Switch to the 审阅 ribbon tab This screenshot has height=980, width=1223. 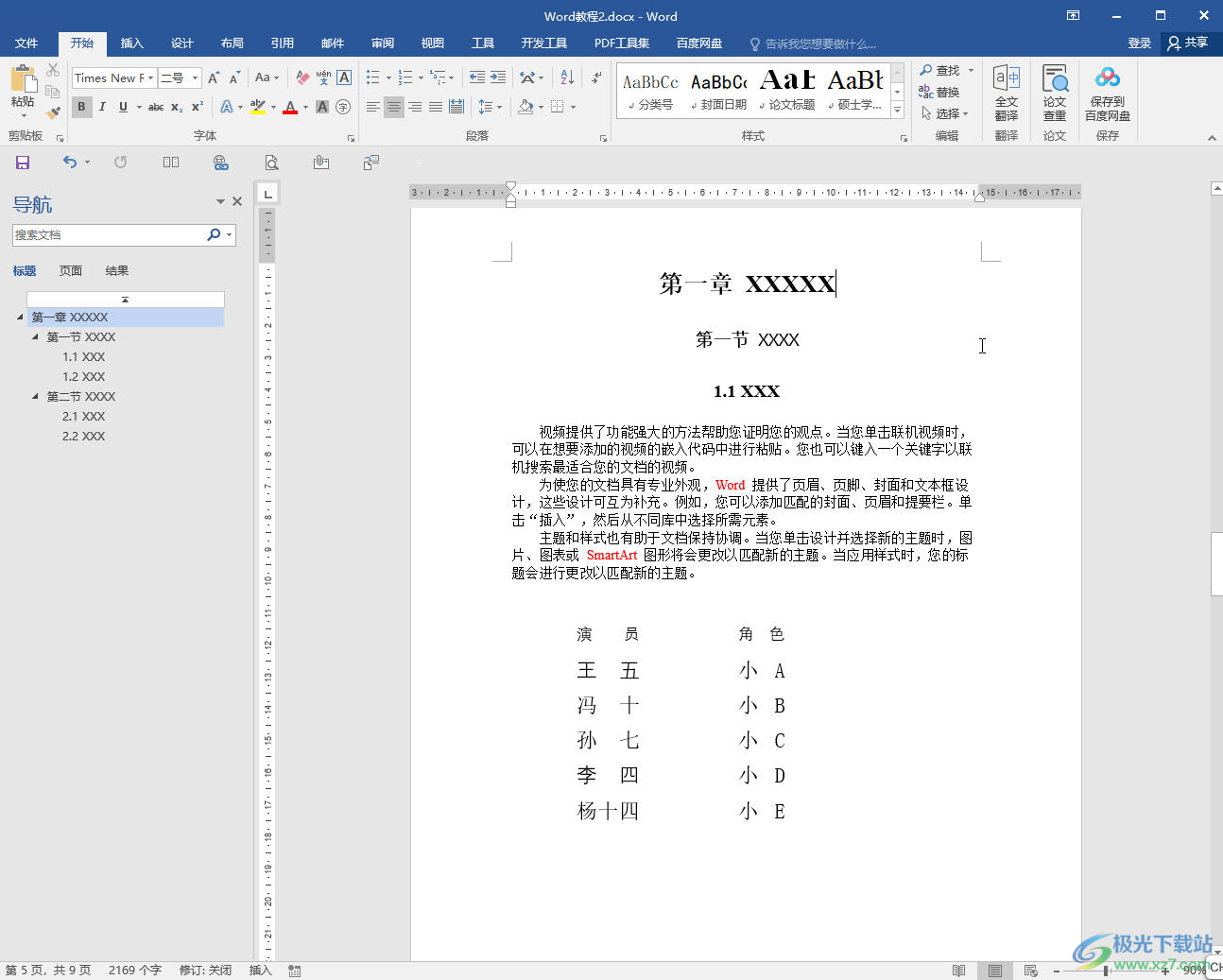tap(383, 43)
